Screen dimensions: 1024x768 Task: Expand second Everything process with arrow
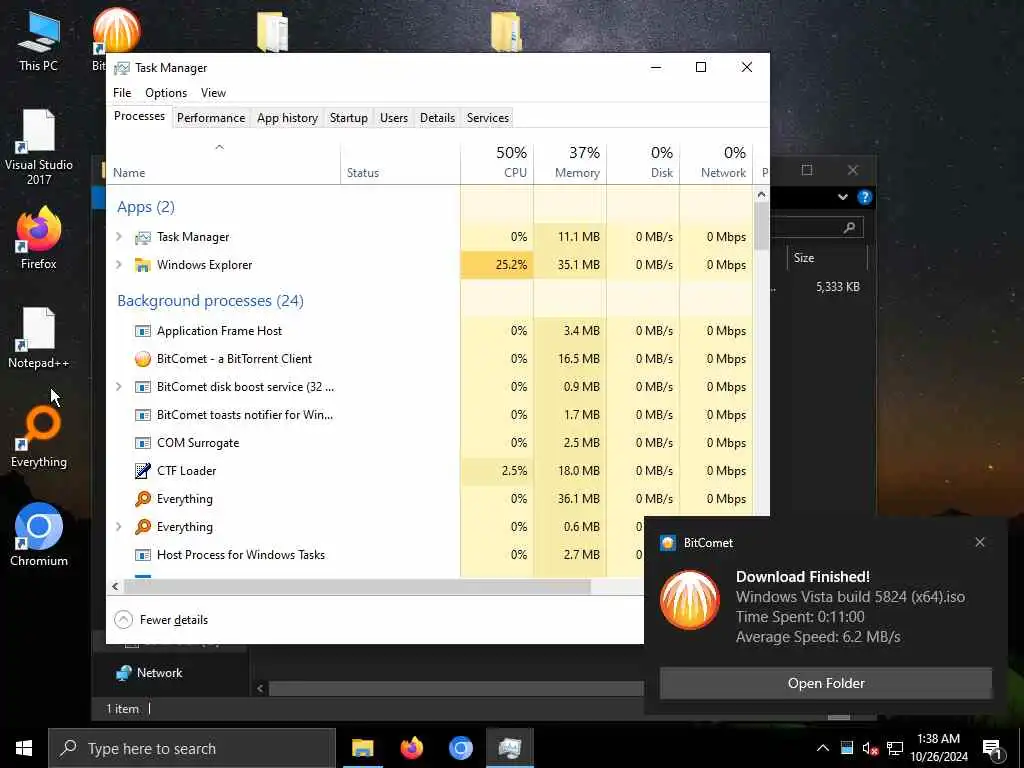119,526
